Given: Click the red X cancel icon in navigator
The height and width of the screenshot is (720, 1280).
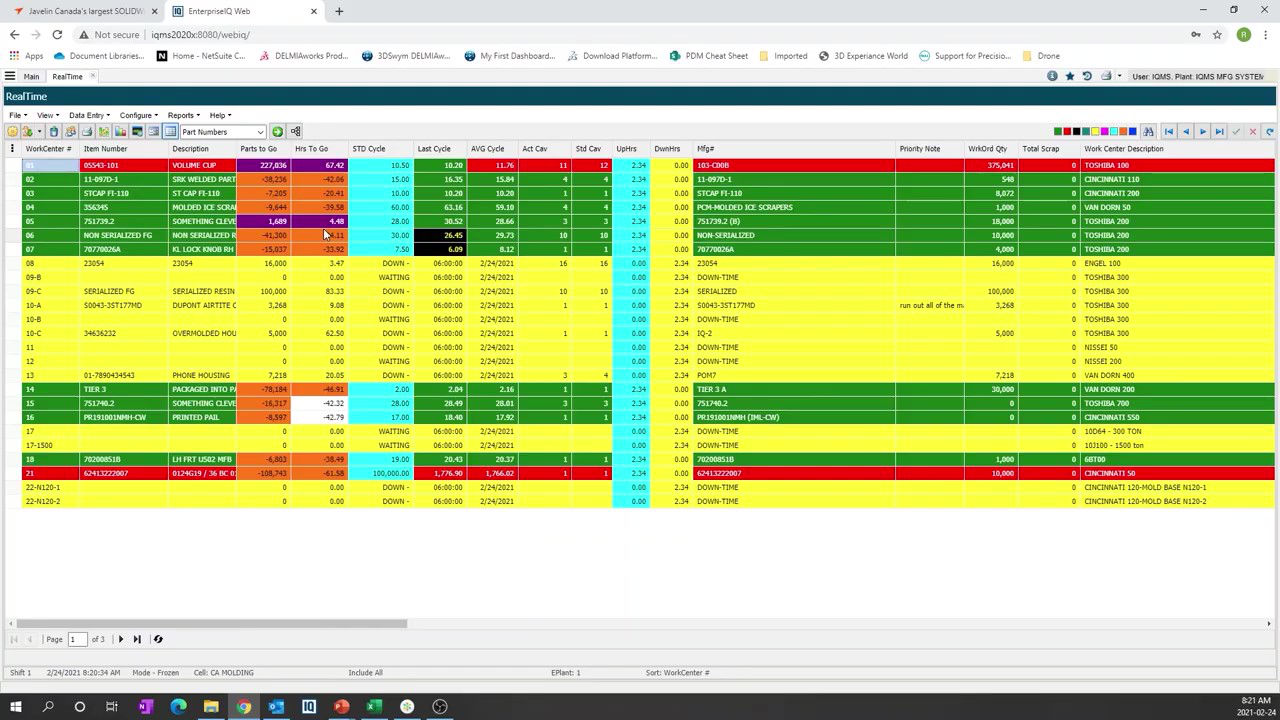Looking at the screenshot, I should pos(1253,132).
